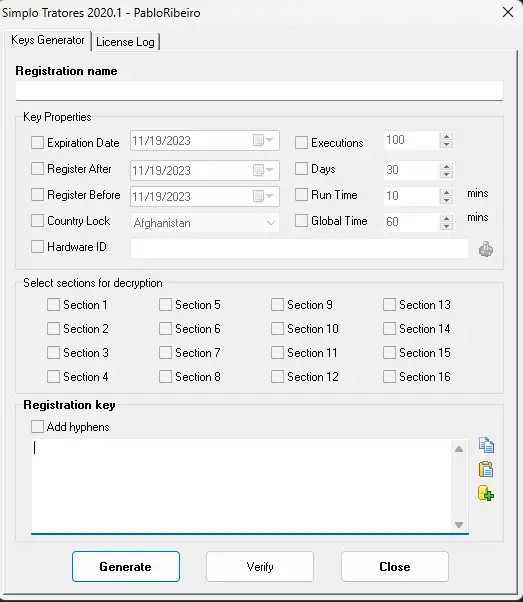523x602 pixels.
Task: Click the Run Time field showing 10
Action: (412, 196)
